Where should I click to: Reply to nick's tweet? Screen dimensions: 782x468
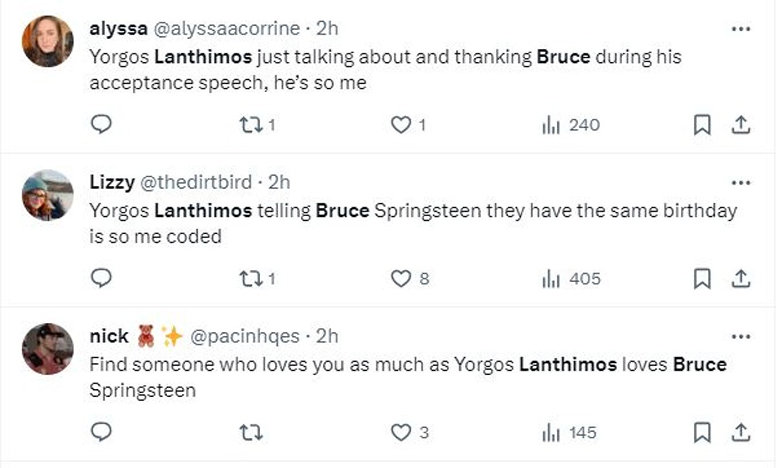[100, 432]
